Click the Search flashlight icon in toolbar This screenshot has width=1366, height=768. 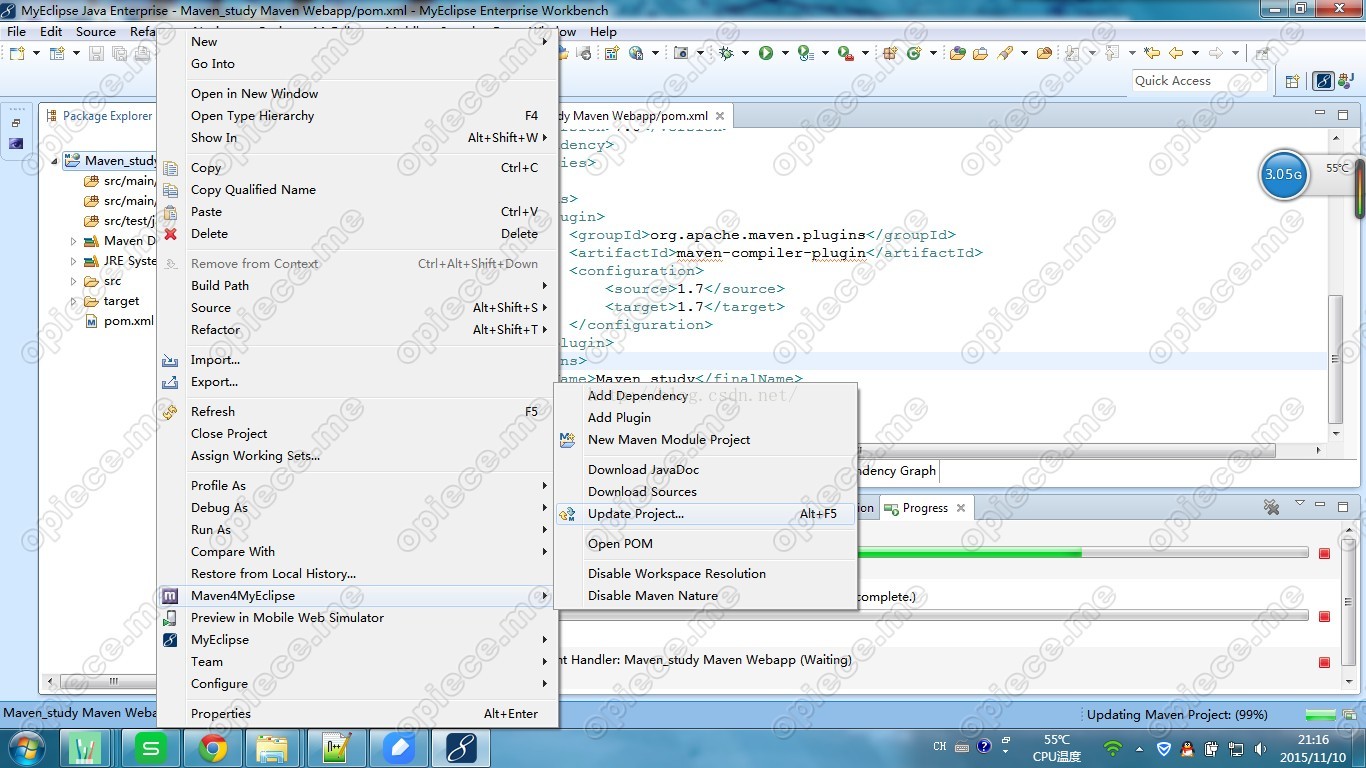coord(1004,53)
